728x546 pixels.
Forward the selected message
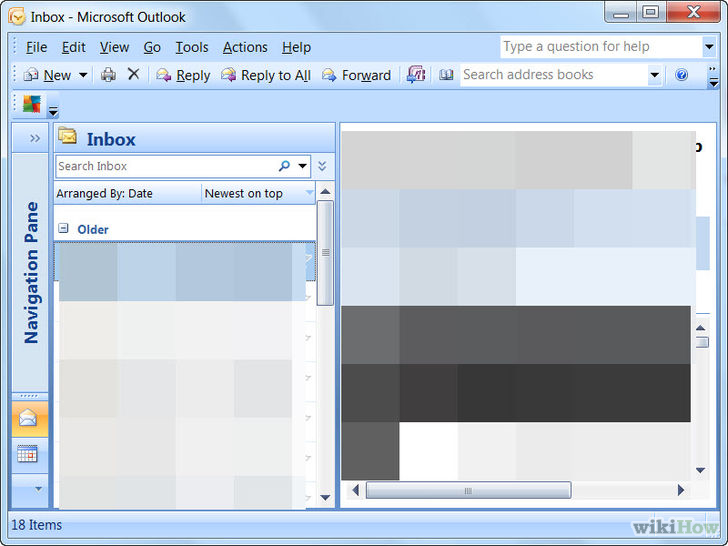(356, 75)
